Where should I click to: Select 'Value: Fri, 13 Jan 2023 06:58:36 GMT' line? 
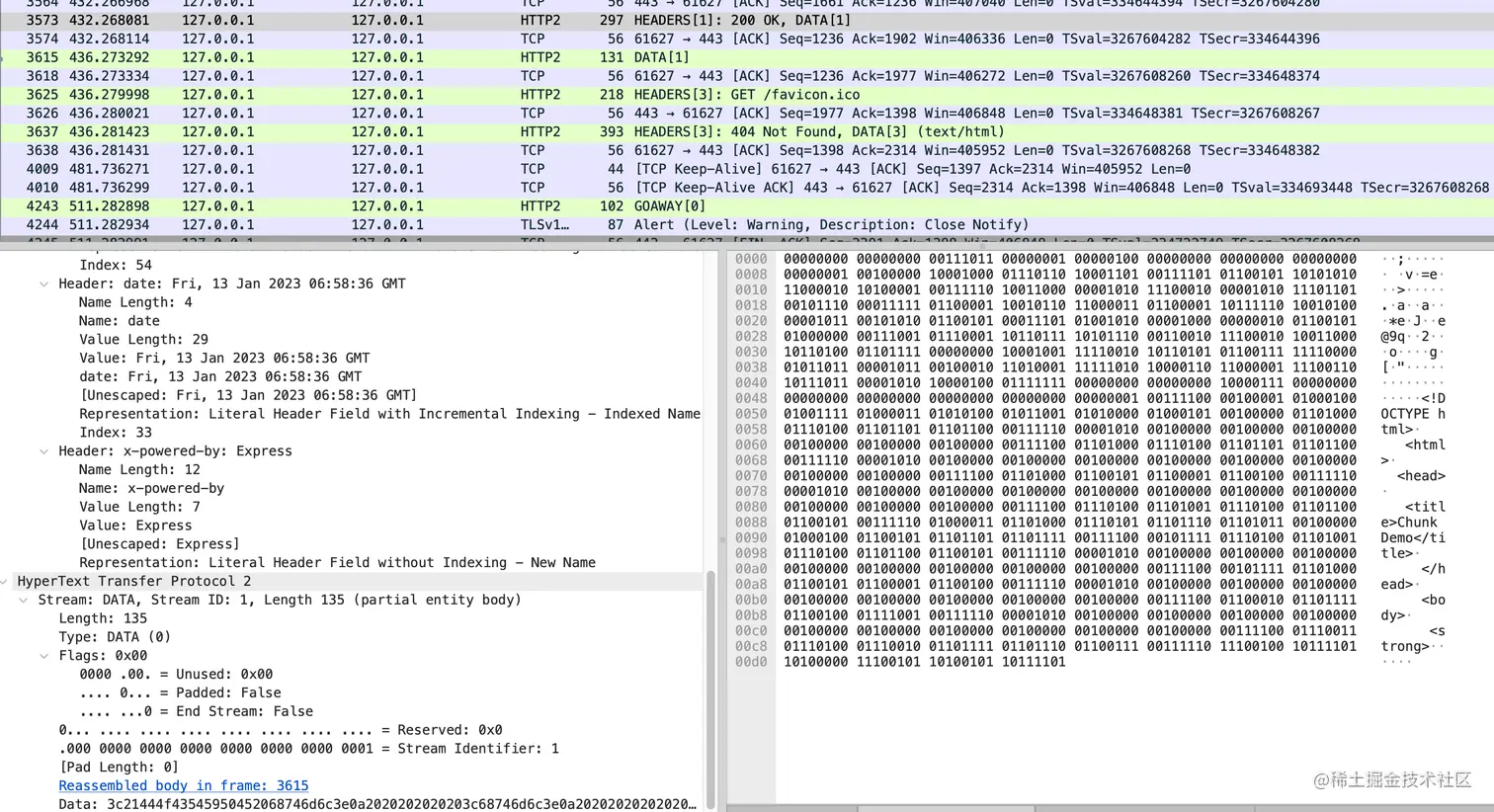[224, 358]
